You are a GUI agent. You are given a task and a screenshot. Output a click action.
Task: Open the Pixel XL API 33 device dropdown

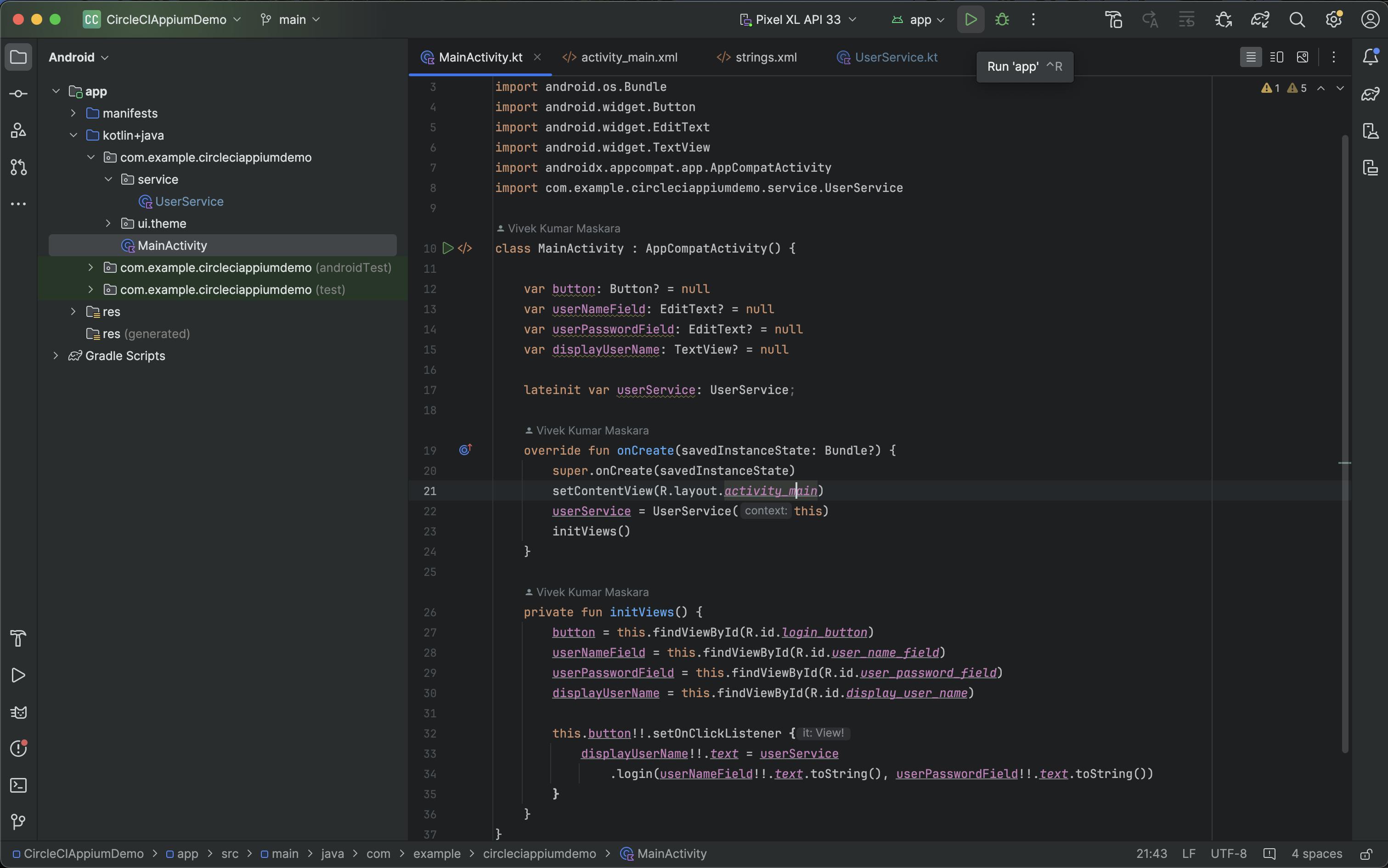pyautogui.click(x=798, y=19)
